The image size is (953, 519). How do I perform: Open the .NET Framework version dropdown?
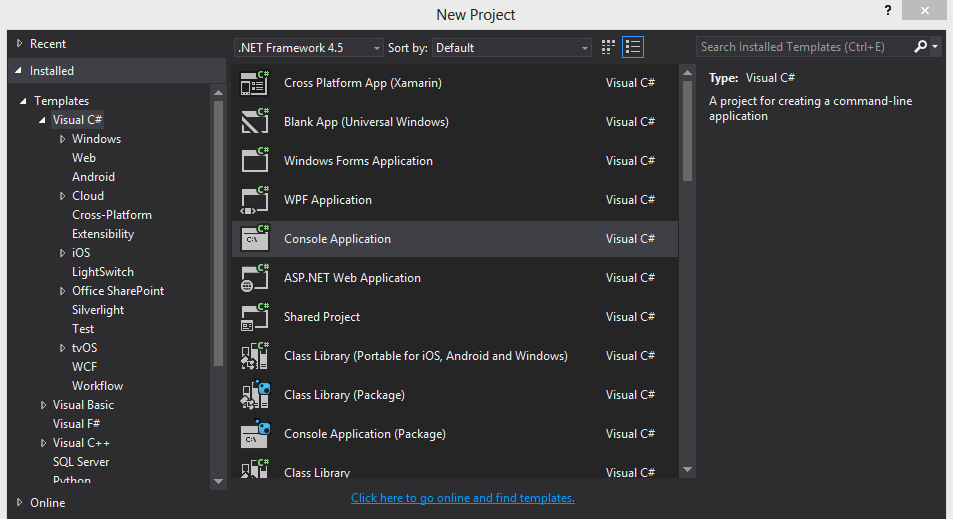click(309, 47)
